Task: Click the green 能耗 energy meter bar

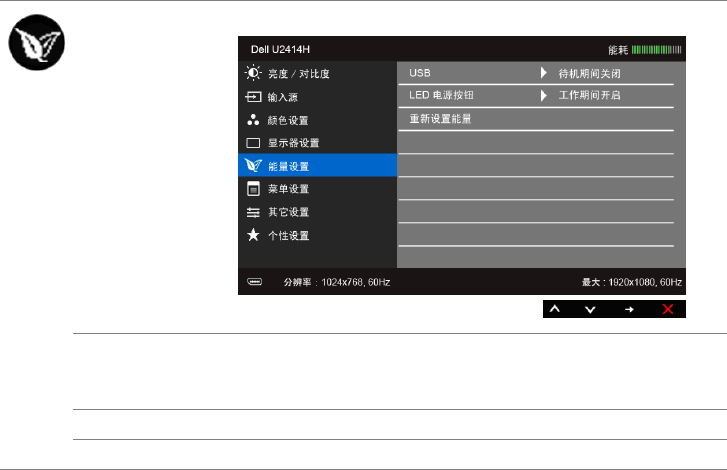Action: point(657,50)
